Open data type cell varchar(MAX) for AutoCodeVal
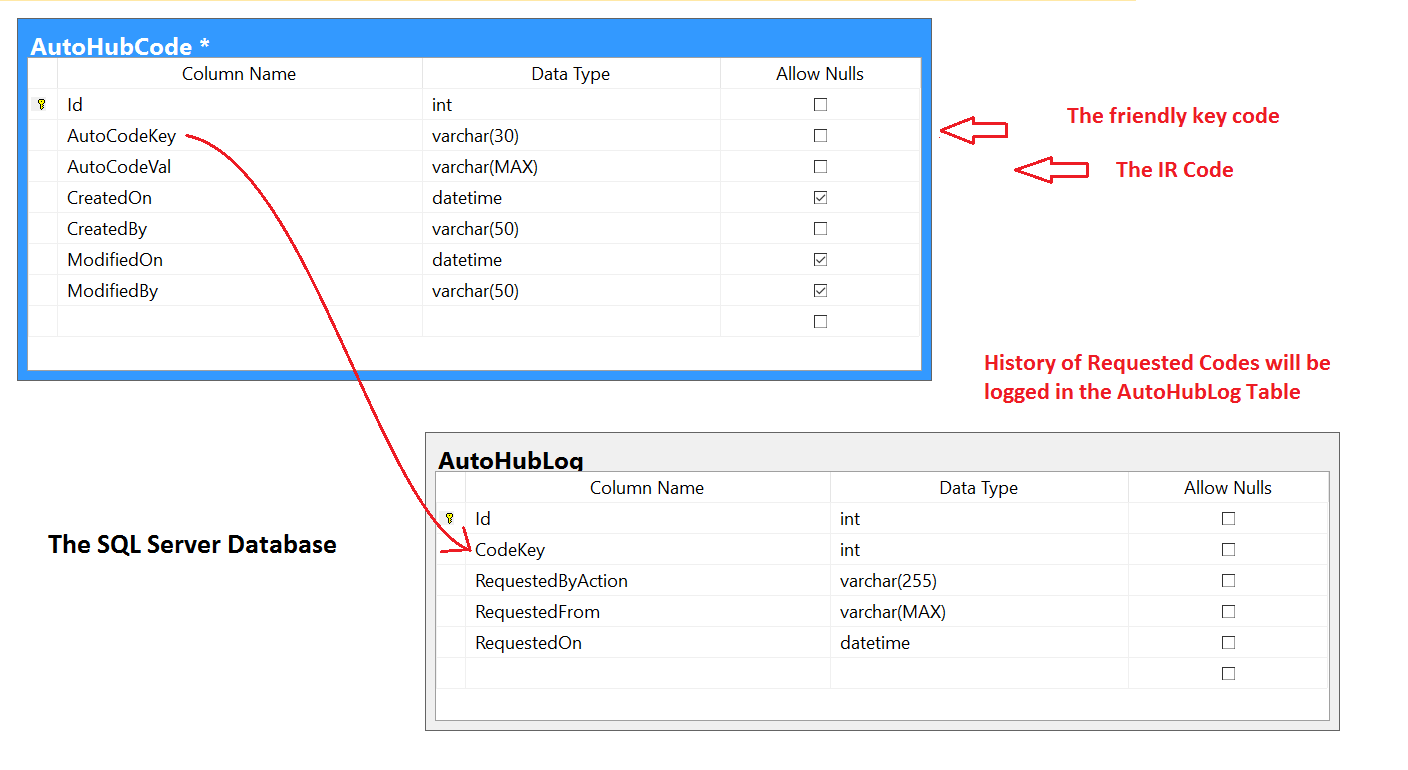 [x=570, y=167]
